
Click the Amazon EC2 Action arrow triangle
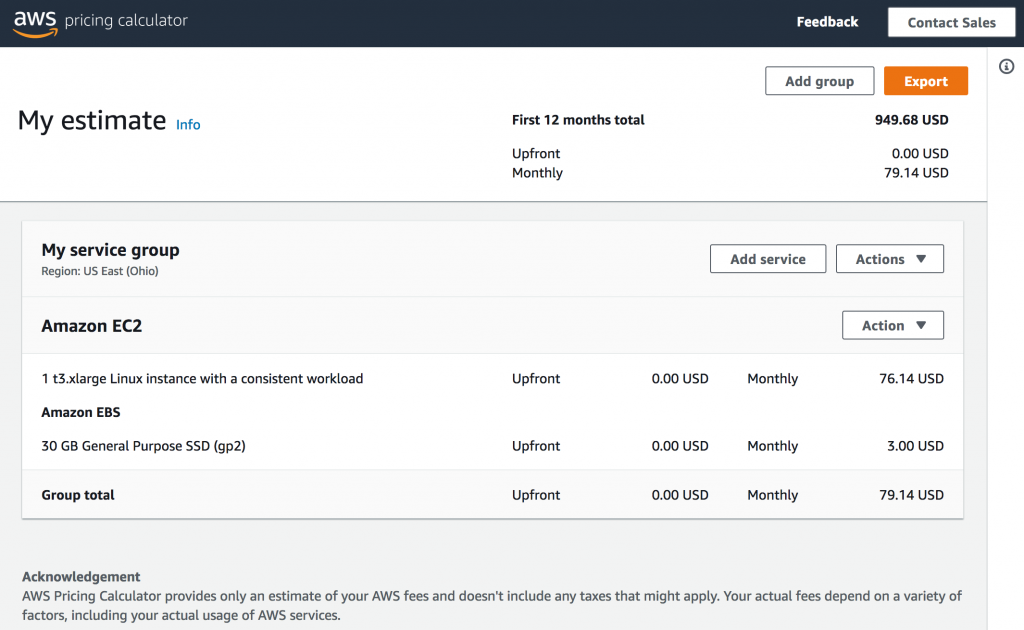pyautogui.click(x=921, y=325)
